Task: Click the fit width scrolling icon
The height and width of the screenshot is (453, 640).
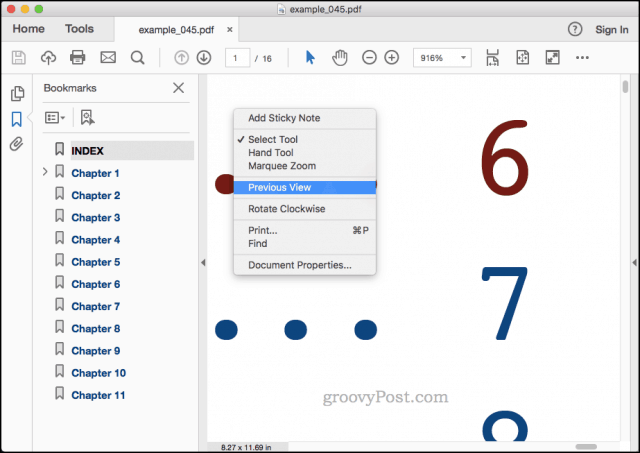Action: click(x=493, y=58)
